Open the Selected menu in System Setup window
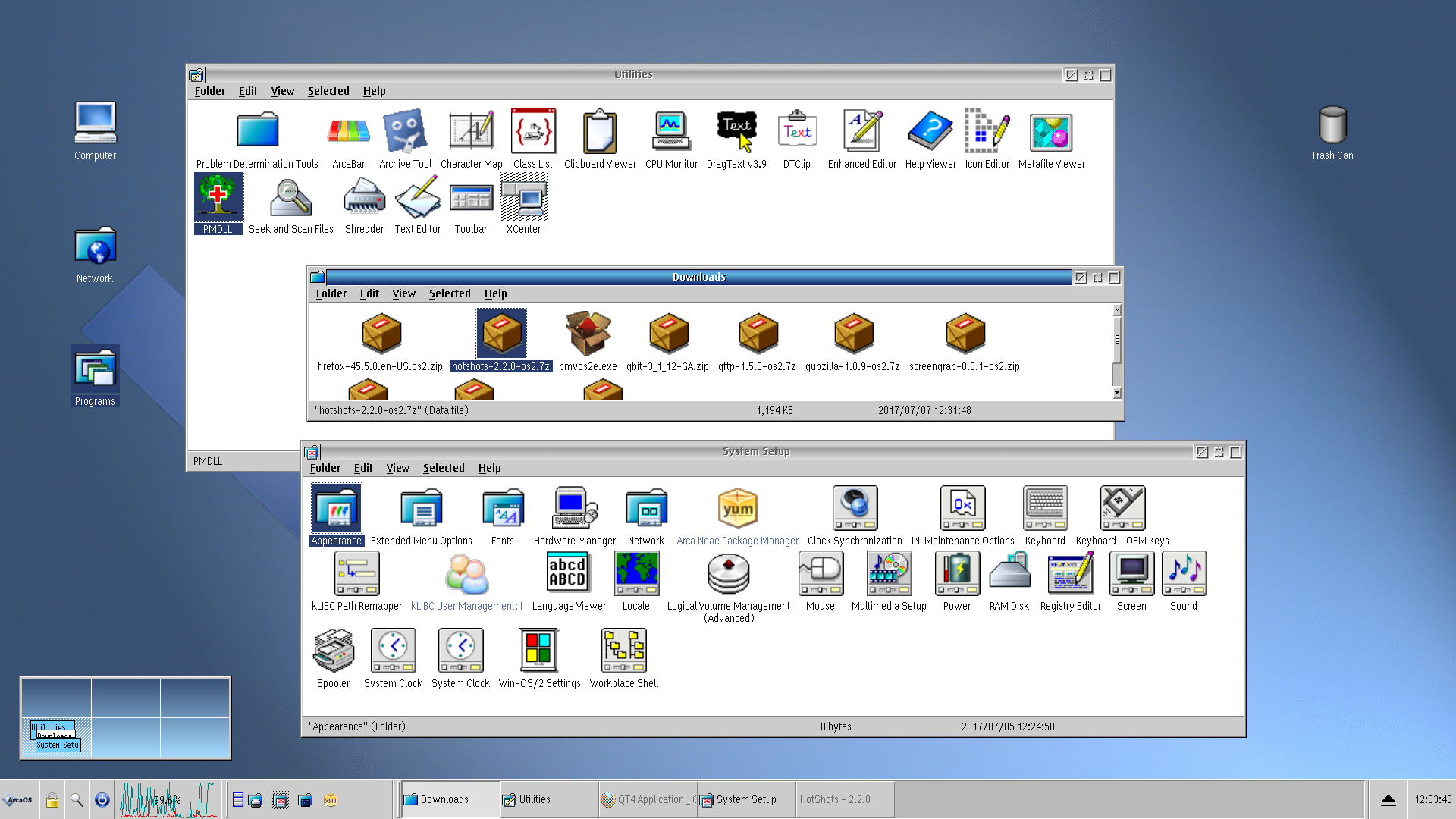The height and width of the screenshot is (819, 1456). click(x=444, y=468)
